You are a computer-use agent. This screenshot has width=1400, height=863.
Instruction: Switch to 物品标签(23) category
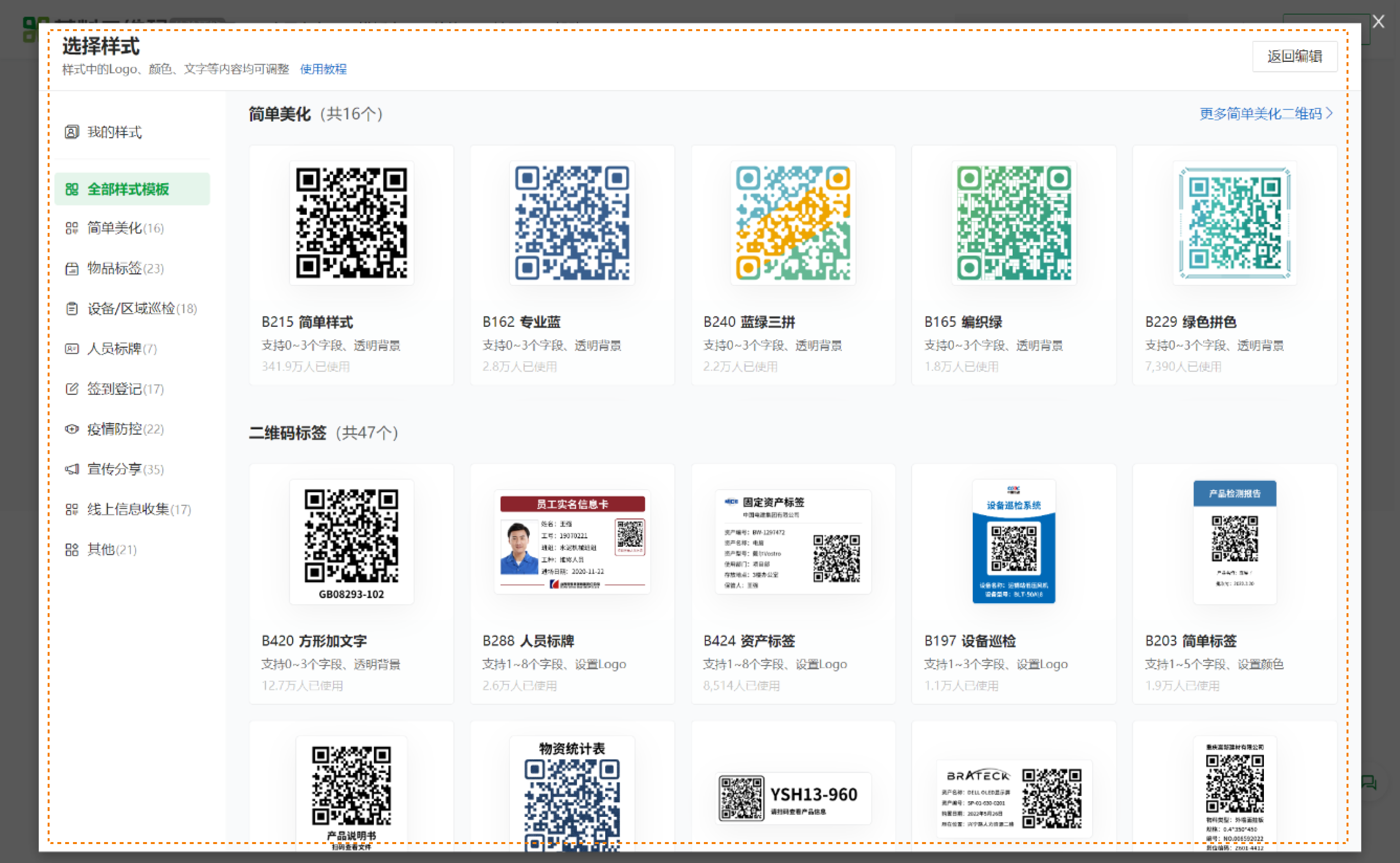(x=132, y=268)
